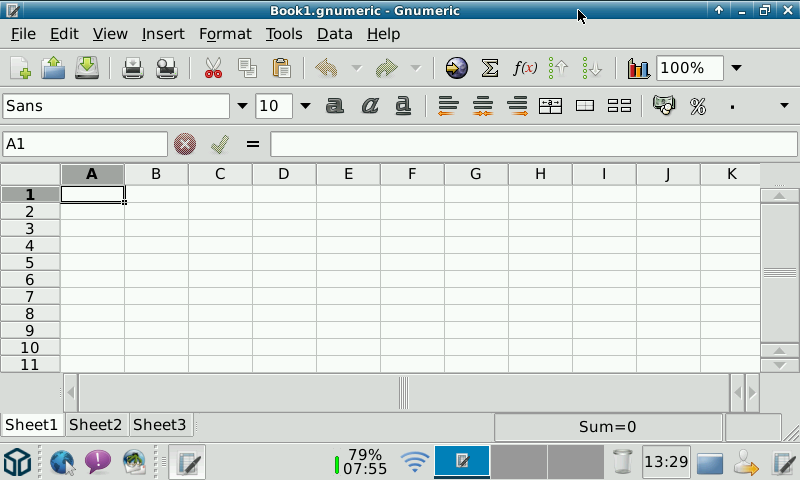Image resolution: width=800 pixels, height=480 pixels.
Task: Toggle bold formatting
Action: 335,106
